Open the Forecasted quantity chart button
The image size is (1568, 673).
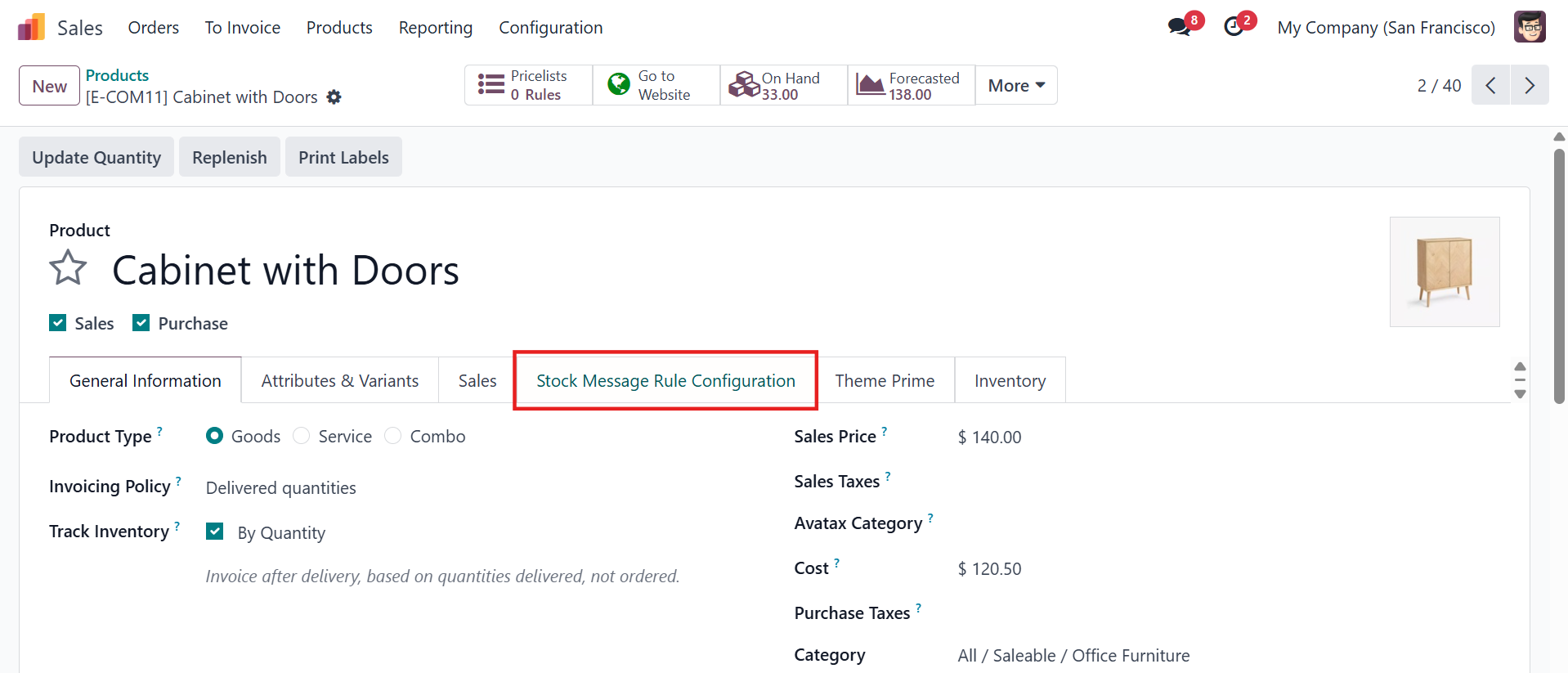[x=911, y=85]
